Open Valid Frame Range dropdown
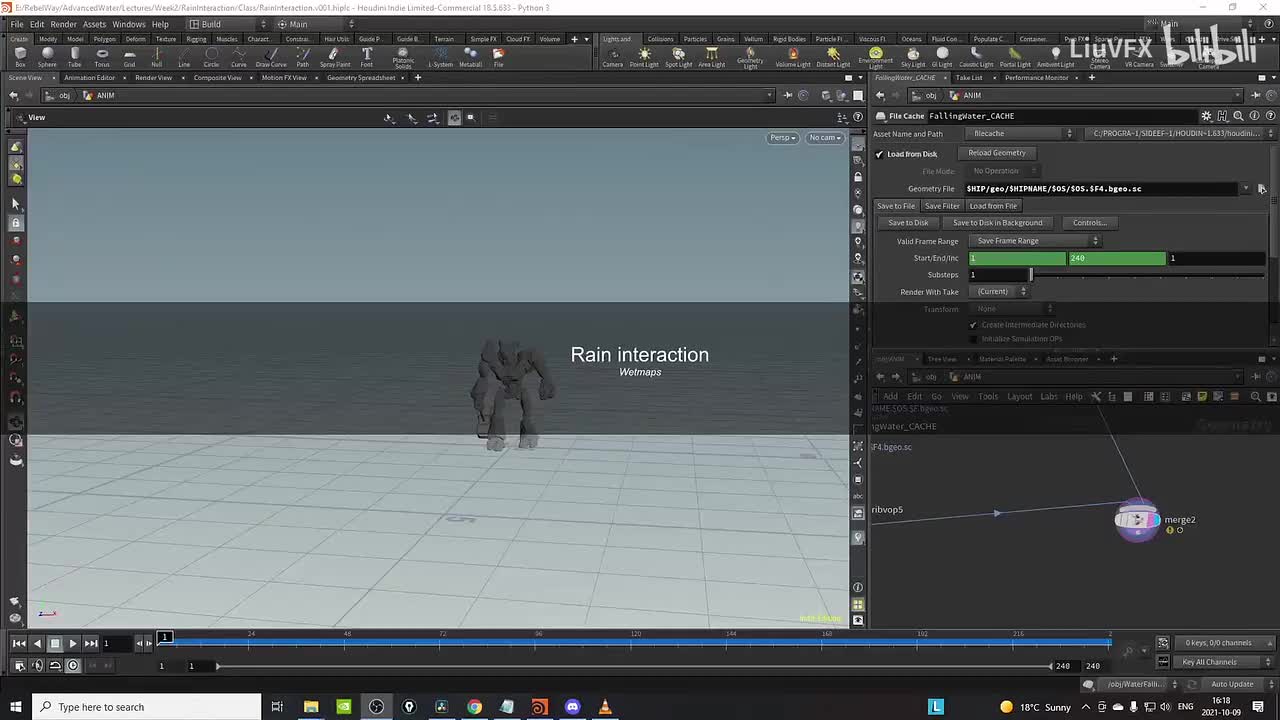This screenshot has width=1280, height=720. point(1037,241)
